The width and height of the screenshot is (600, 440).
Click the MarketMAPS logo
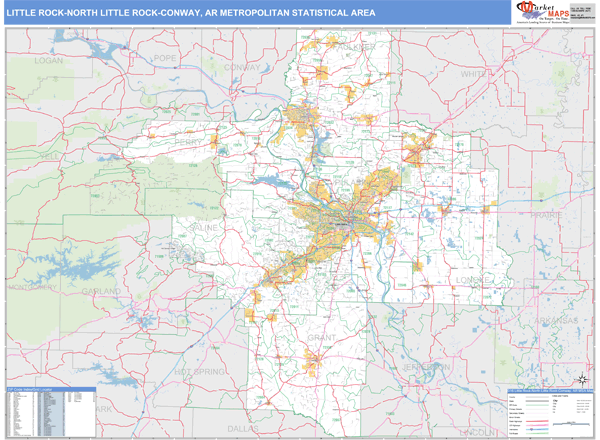point(543,11)
